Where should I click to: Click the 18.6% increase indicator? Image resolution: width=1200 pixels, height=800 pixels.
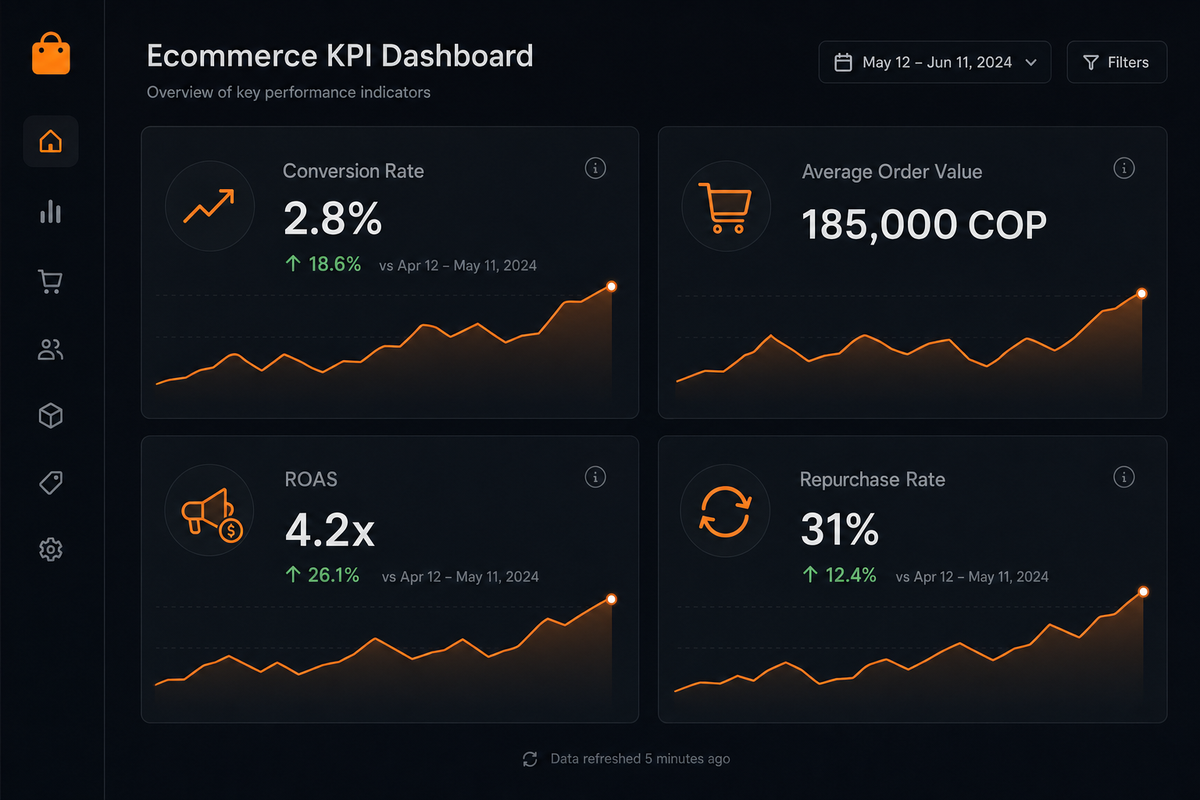point(322,264)
